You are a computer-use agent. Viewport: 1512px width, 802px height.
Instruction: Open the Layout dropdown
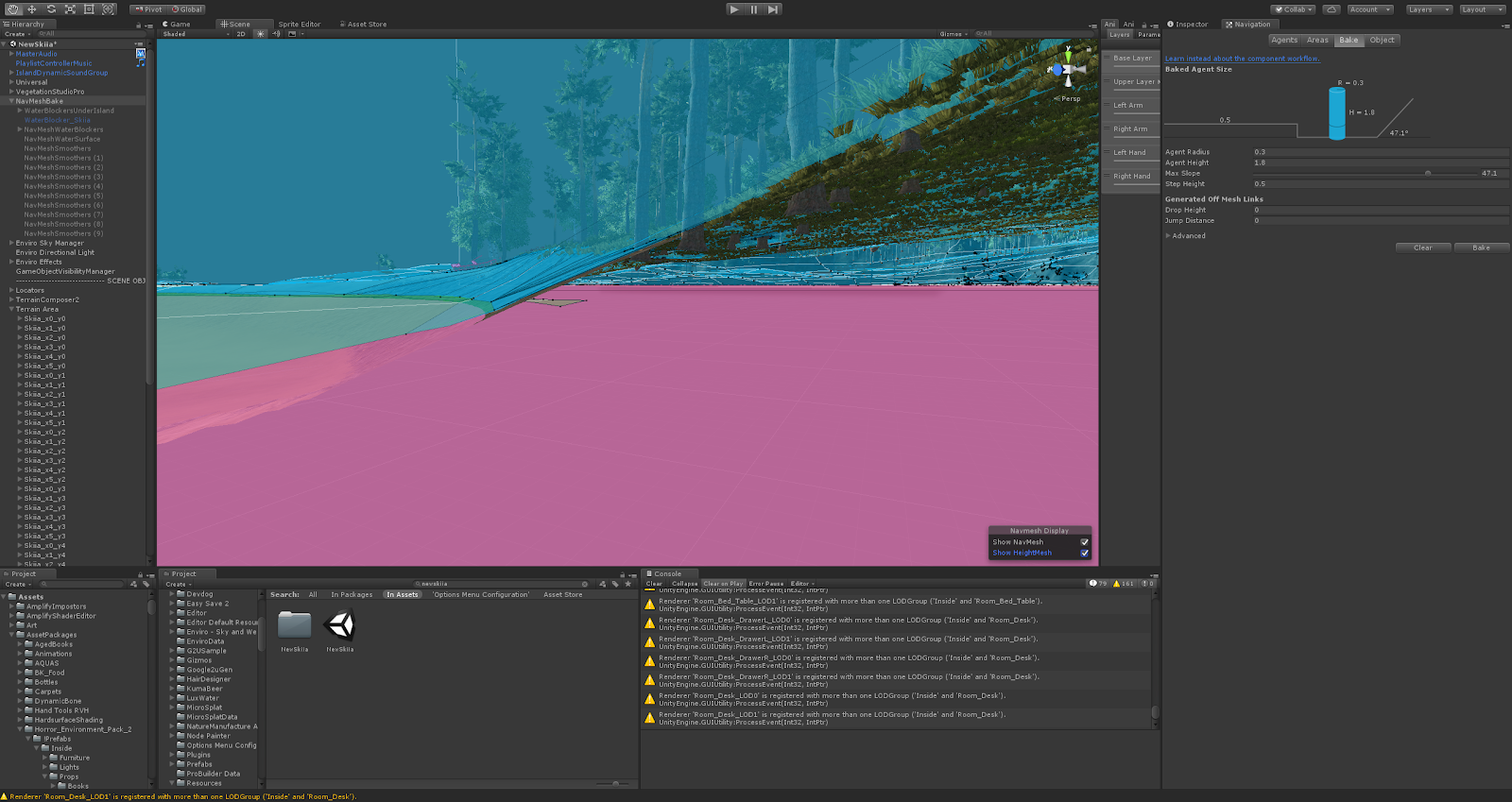pyautogui.click(x=1482, y=9)
